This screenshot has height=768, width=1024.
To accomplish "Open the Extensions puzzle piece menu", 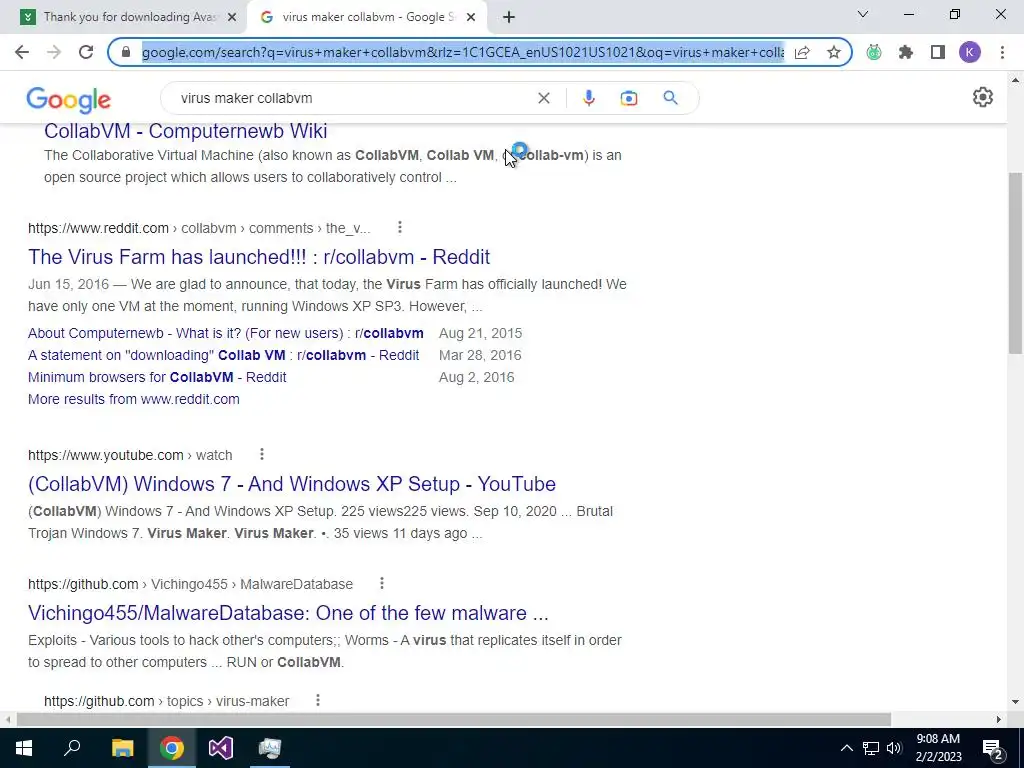I will click(906, 52).
